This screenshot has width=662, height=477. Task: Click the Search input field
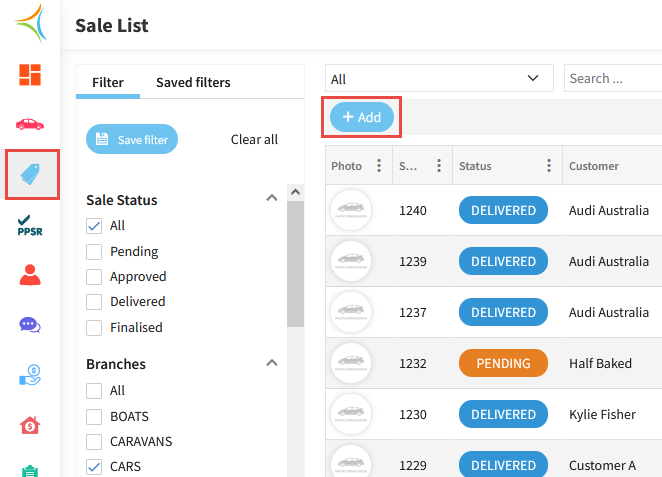(612, 79)
